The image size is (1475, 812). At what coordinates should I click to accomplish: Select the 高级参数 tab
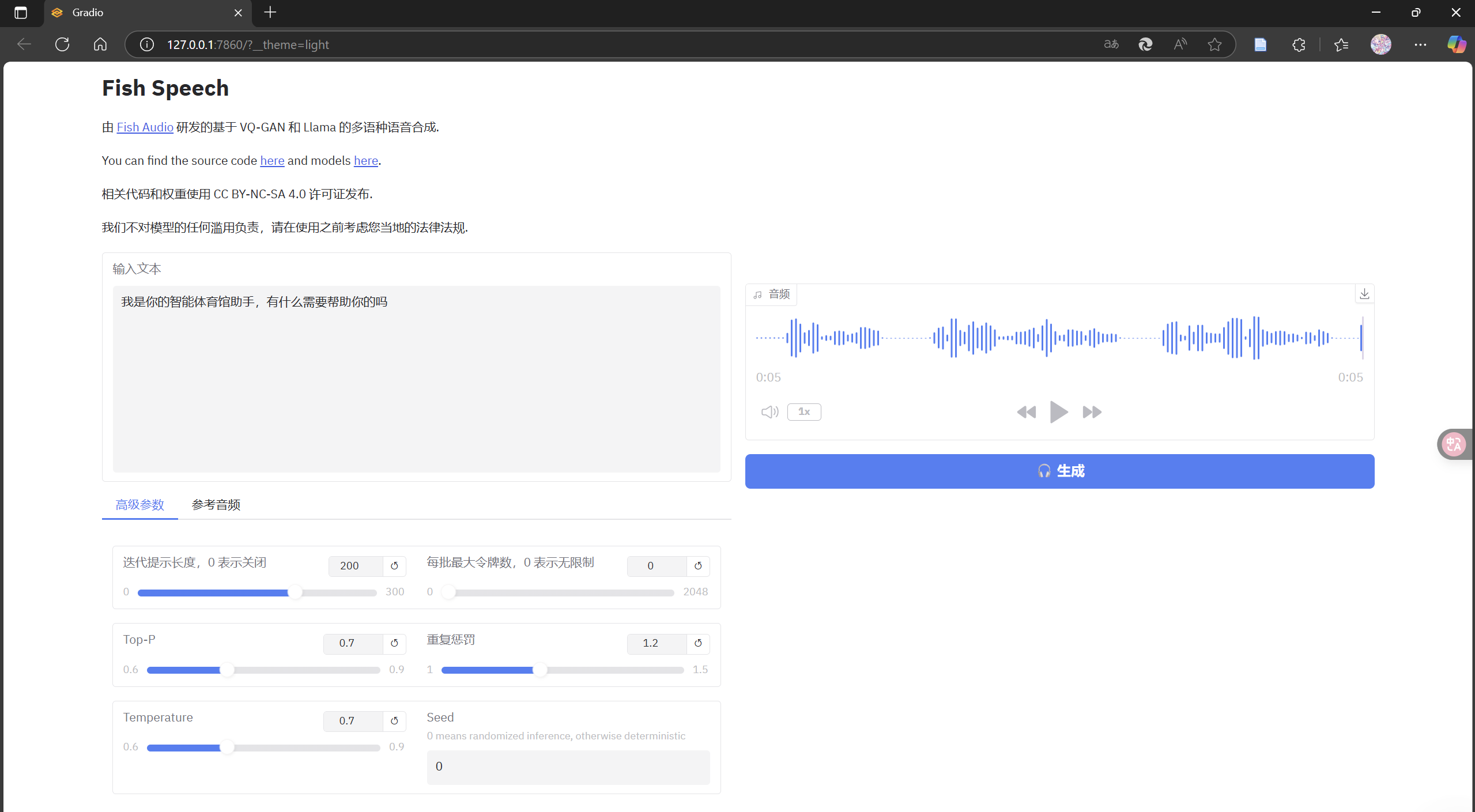[139, 505]
